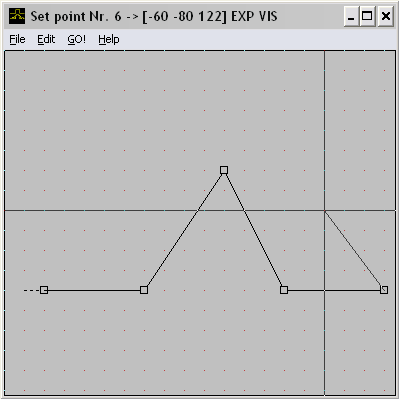Click the window title bar text
The image size is (399, 399).
(154, 16)
